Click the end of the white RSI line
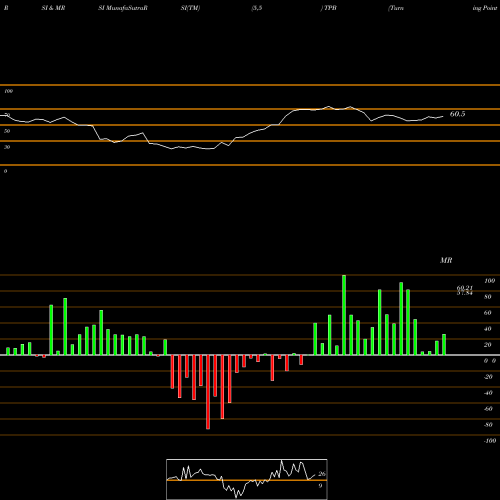Screen dimensions: 500x500 click(x=443, y=116)
